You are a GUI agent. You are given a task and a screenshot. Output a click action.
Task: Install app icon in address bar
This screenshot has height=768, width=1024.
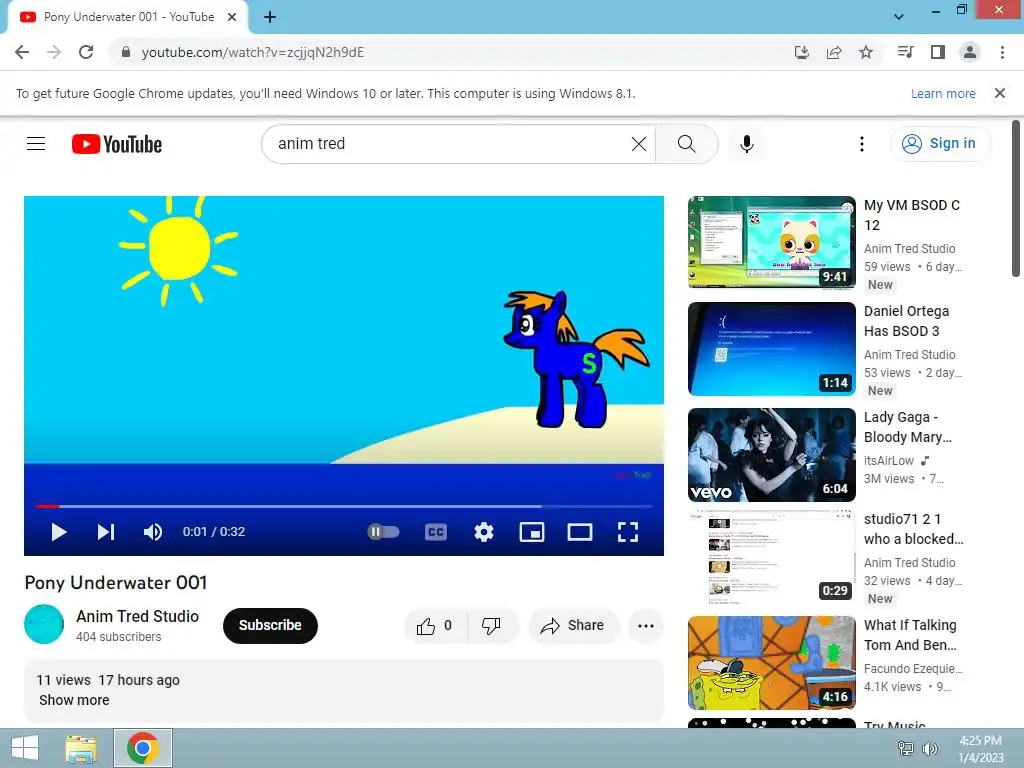point(802,52)
